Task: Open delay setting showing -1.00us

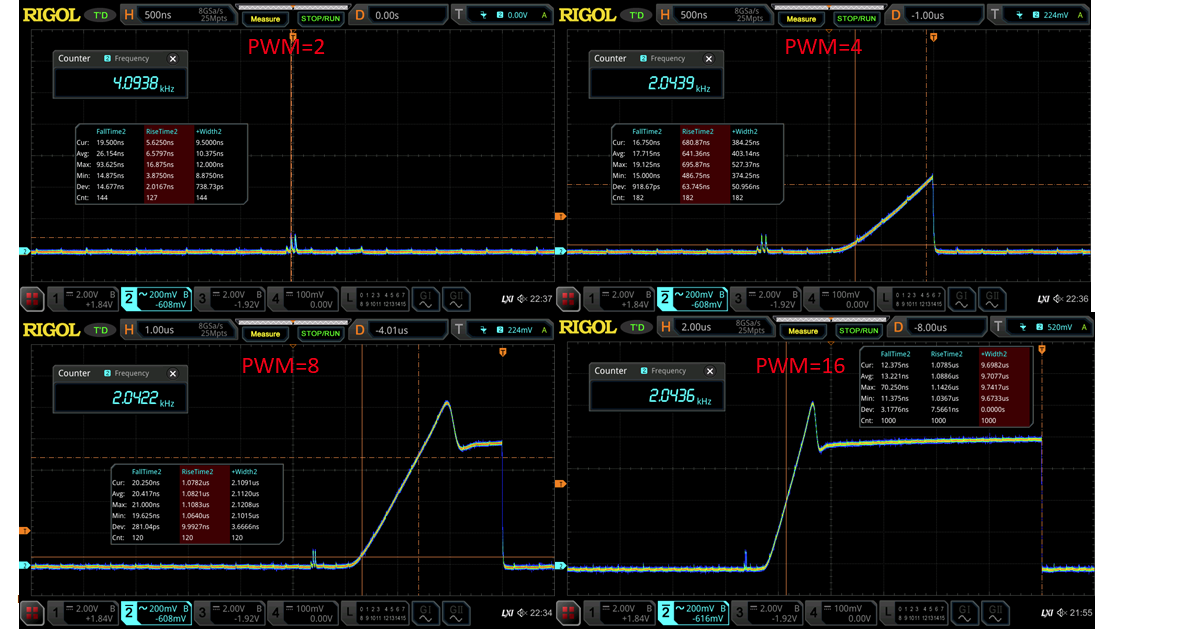Action: 933,16
